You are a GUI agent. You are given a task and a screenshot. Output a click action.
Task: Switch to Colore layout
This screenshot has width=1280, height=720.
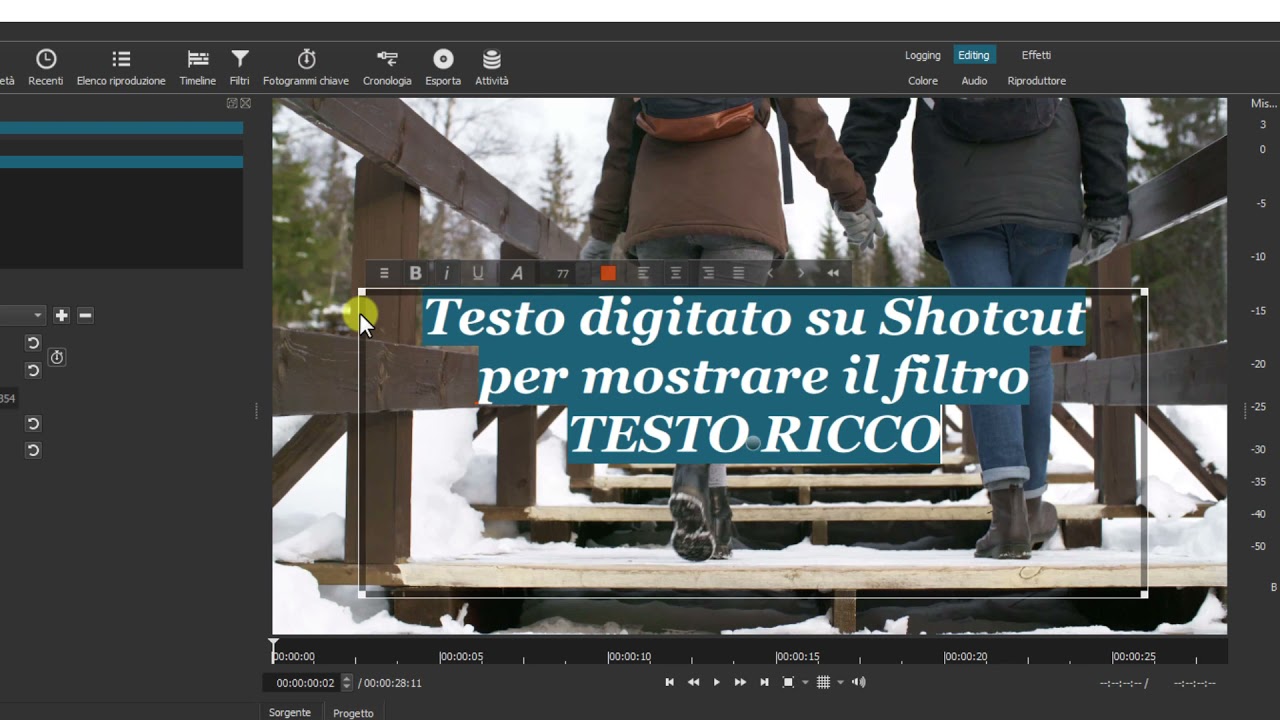tap(923, 81)
